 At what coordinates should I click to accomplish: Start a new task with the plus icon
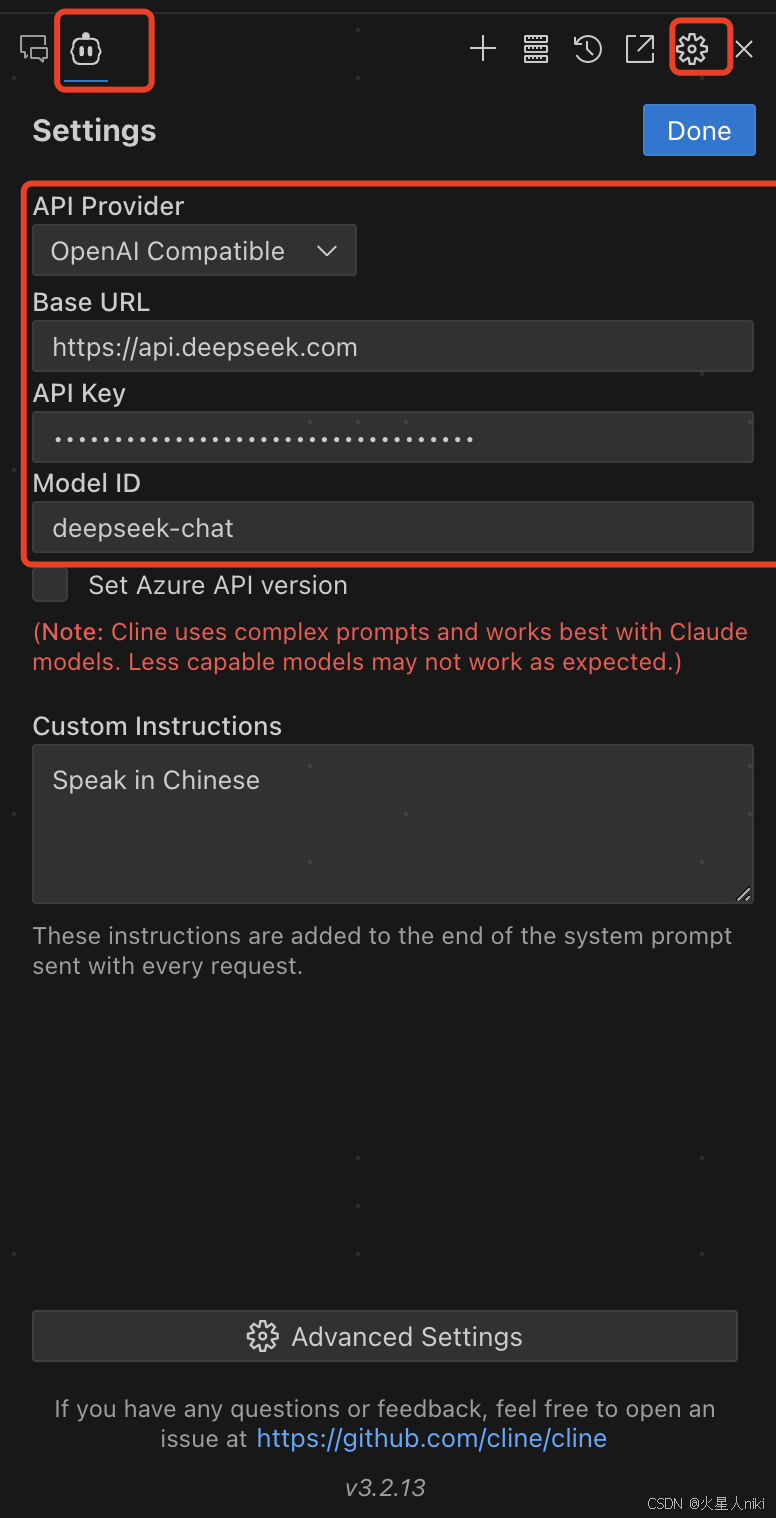[483, 48]
